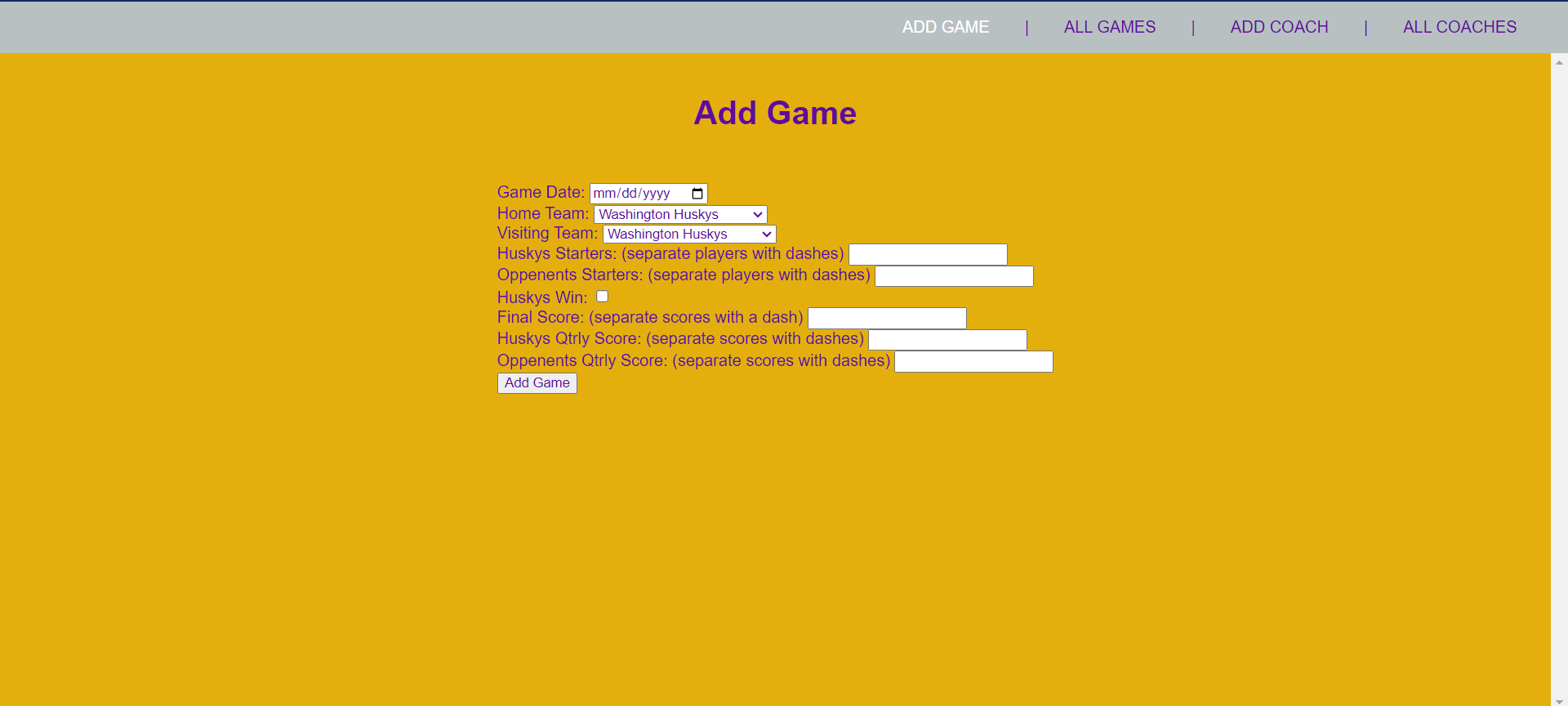Click the 'Game Date:' label text

pos(541,192)
